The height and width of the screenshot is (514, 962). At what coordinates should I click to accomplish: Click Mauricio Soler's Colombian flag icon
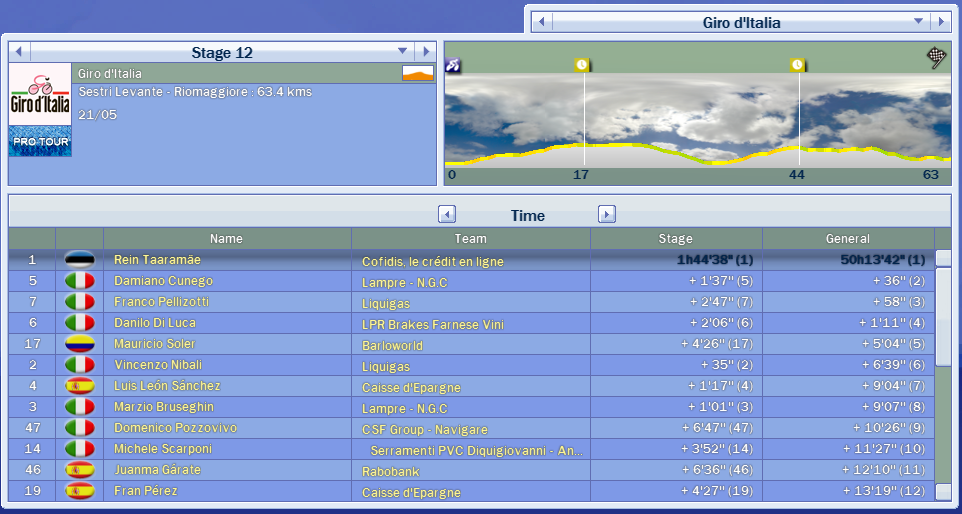[79, 344]
